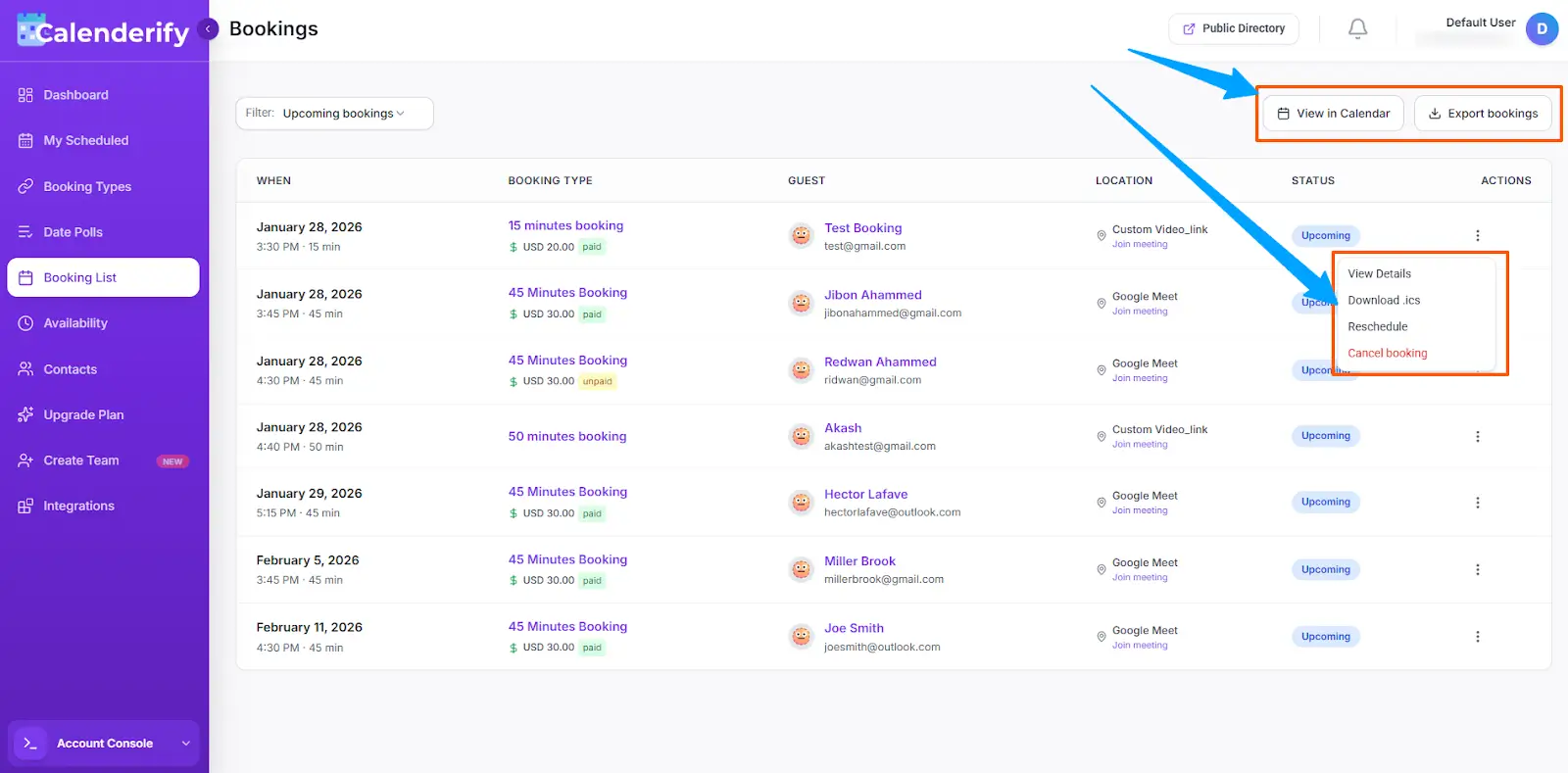Click Join meeting for Hector Lafave

click(1140, 510)
